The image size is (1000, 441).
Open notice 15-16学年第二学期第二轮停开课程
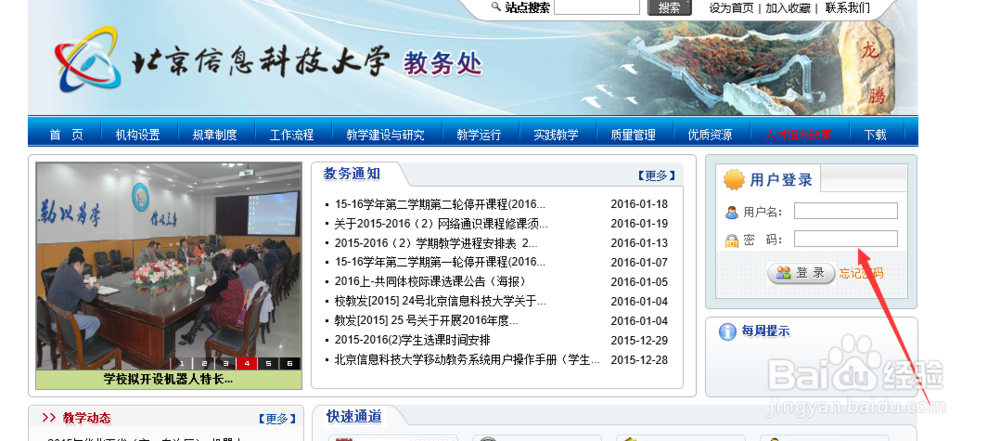coord(440,204)
